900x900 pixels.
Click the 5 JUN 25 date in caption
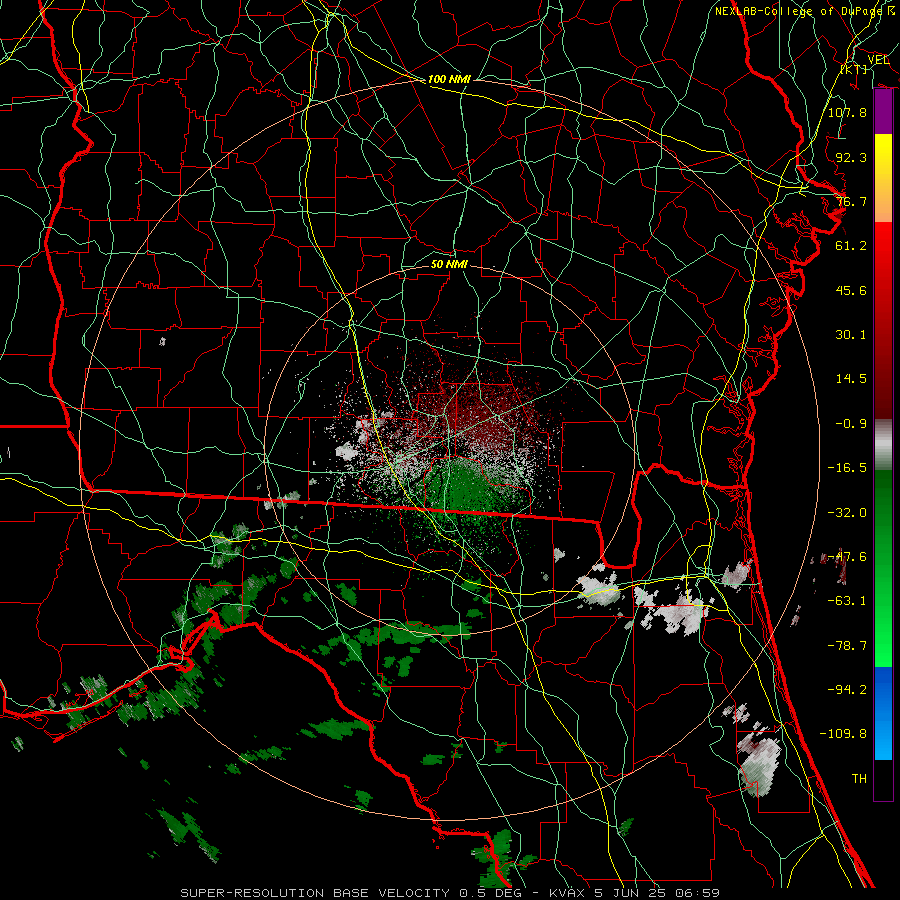pyautogui.click(x=630, y=893)
